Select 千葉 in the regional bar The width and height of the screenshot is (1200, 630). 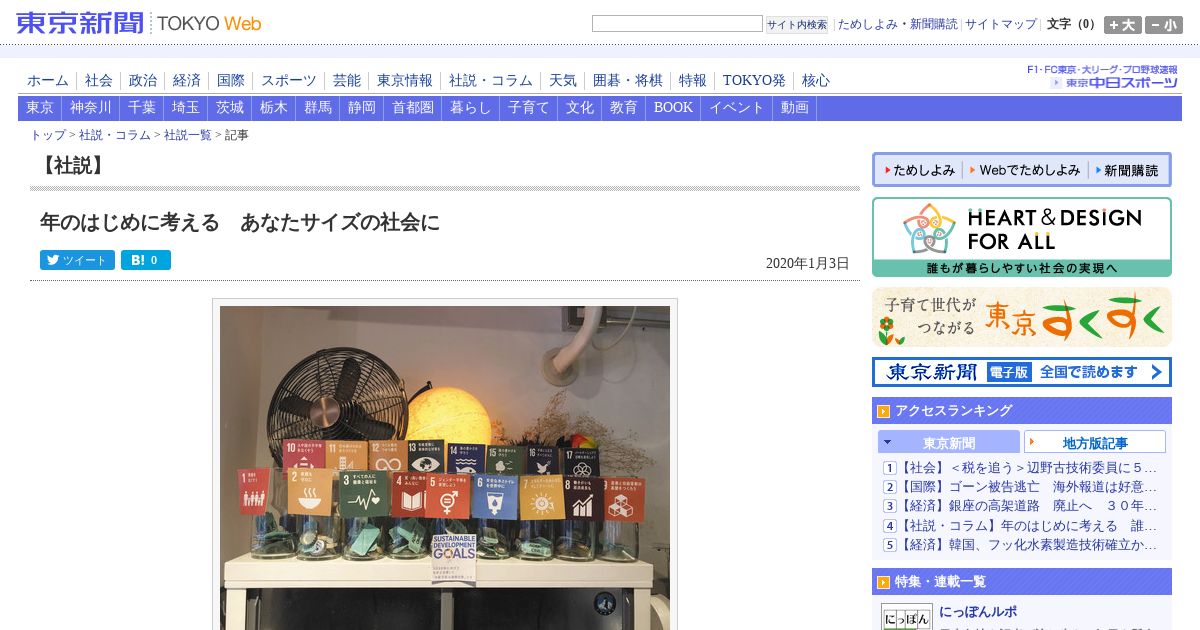[142, 108]
